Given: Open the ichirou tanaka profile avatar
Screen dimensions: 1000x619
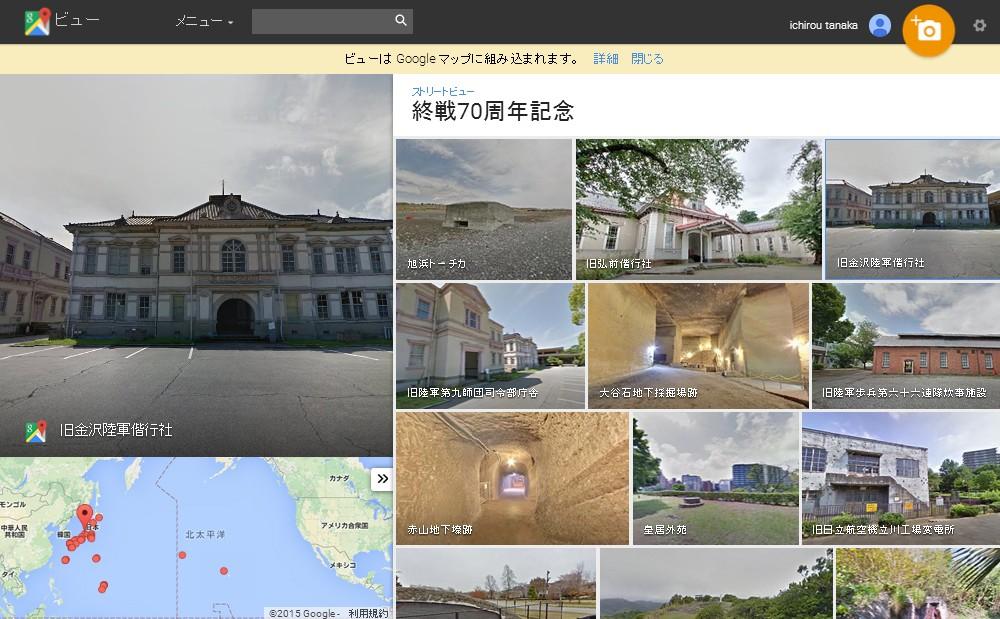Looking at the screenshot, I should click(880, 25).
